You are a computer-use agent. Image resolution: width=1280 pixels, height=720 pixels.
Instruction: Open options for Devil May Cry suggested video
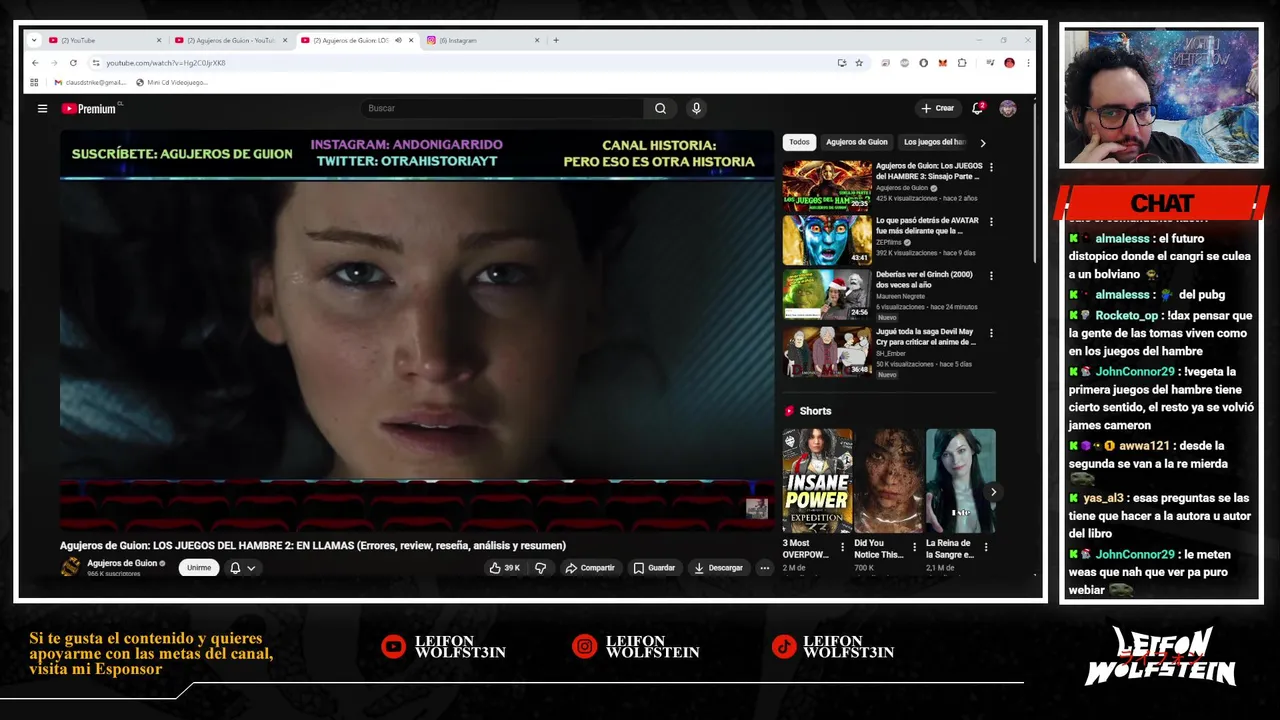coord(991,332)
